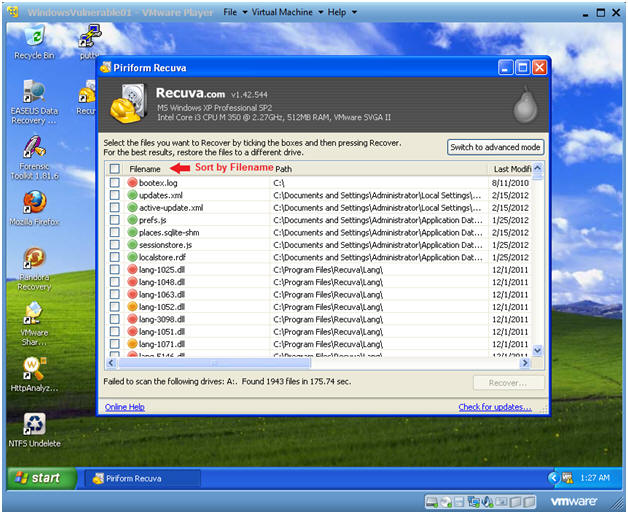Click orange status dot beside lang-1071.dll
Screen dimensions: 628x514
click(132, 344)
